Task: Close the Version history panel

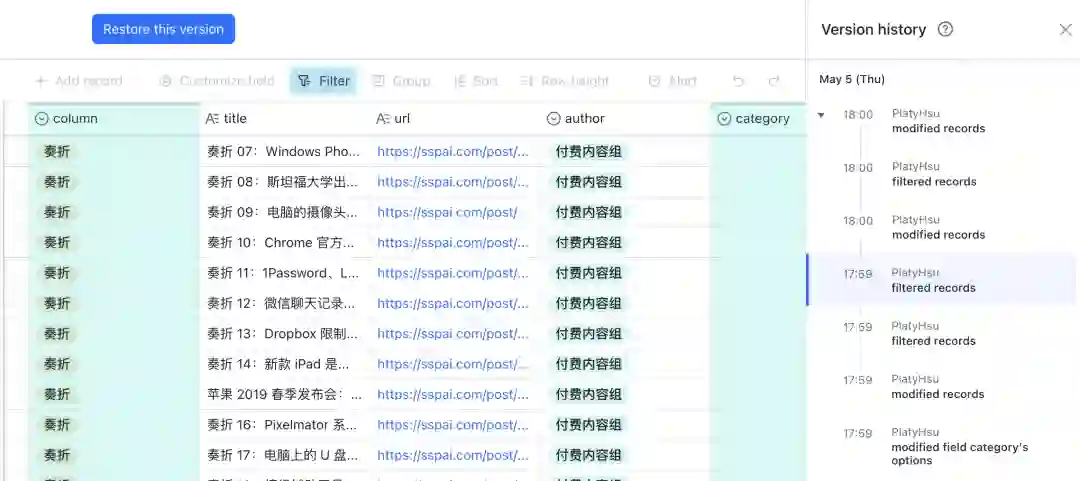Action: coord(1065,30)
